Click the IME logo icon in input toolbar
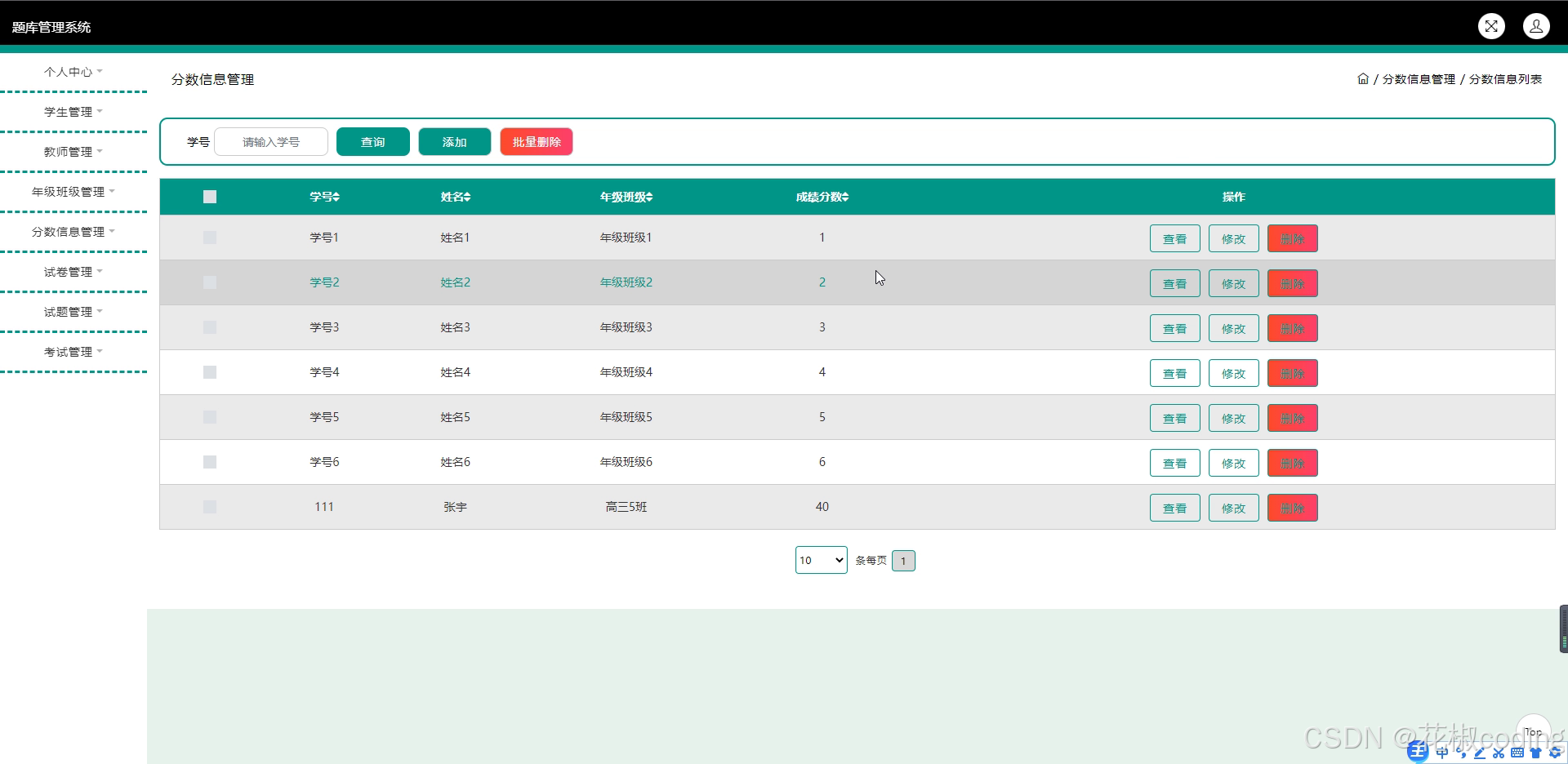 pos(1419,752)
